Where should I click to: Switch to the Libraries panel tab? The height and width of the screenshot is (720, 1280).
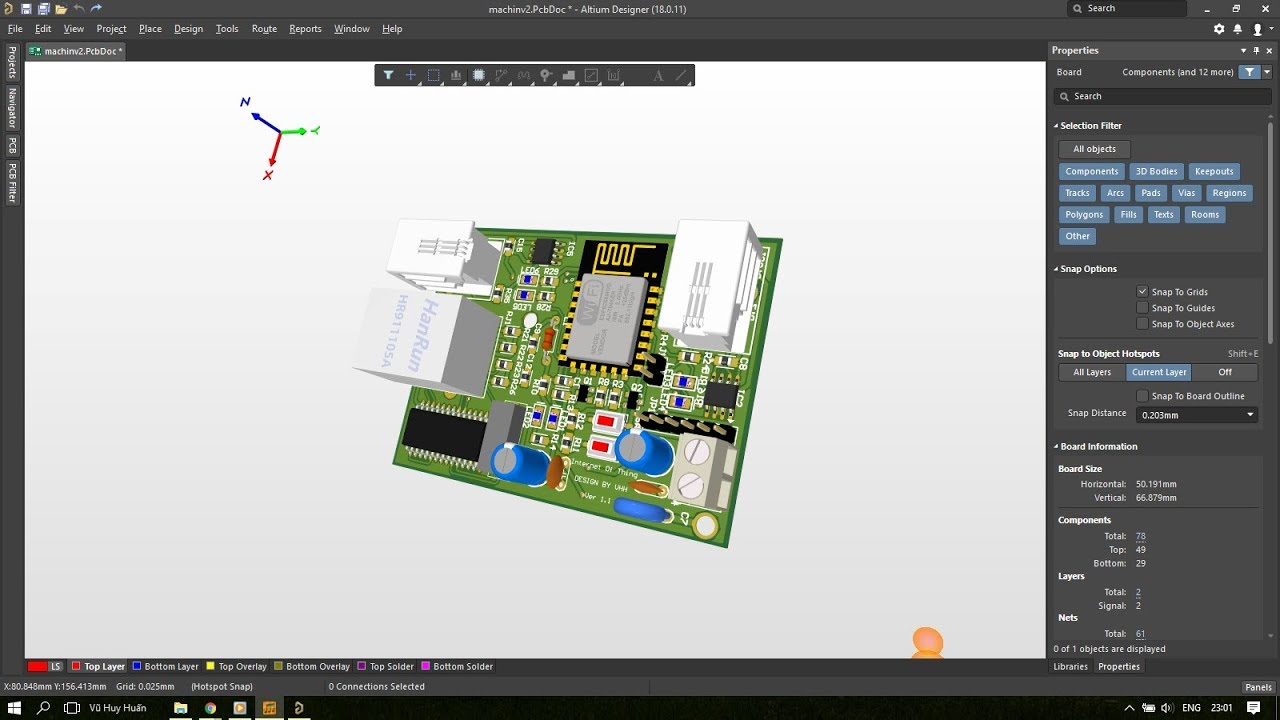tap(1070, 667)
